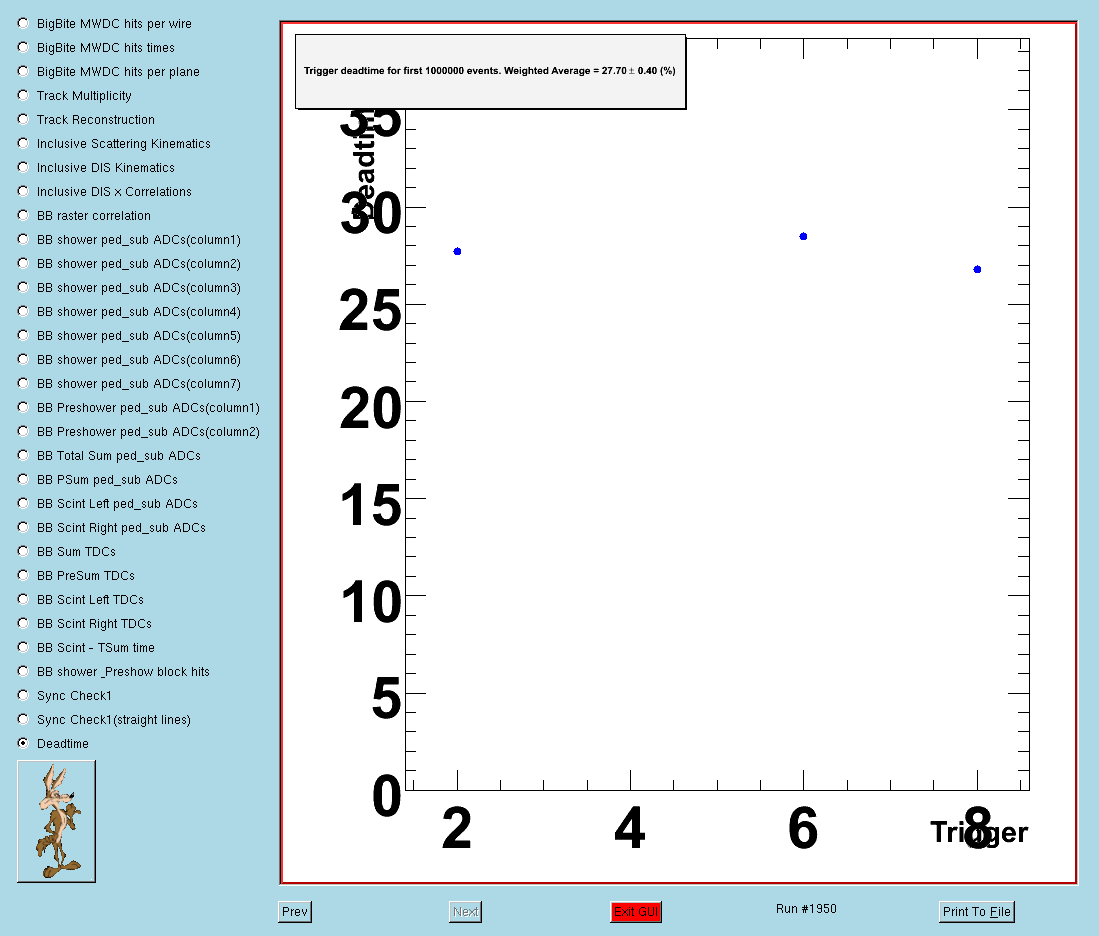Select Sync Check1(straight lines) option

click(x=23, y=719)
